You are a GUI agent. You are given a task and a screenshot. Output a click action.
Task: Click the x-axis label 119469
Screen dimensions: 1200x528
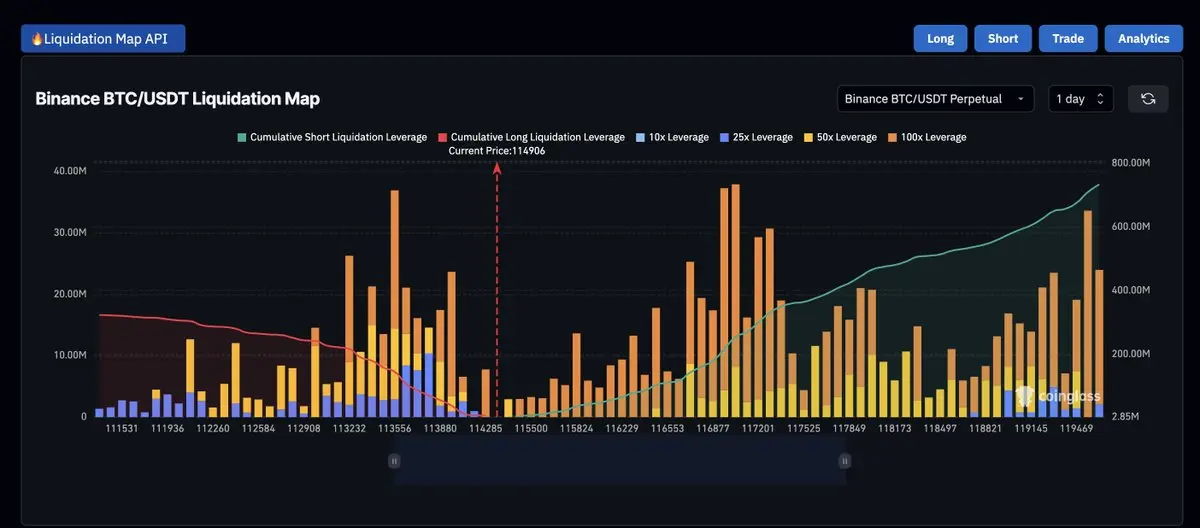(x=1077, y=428)
